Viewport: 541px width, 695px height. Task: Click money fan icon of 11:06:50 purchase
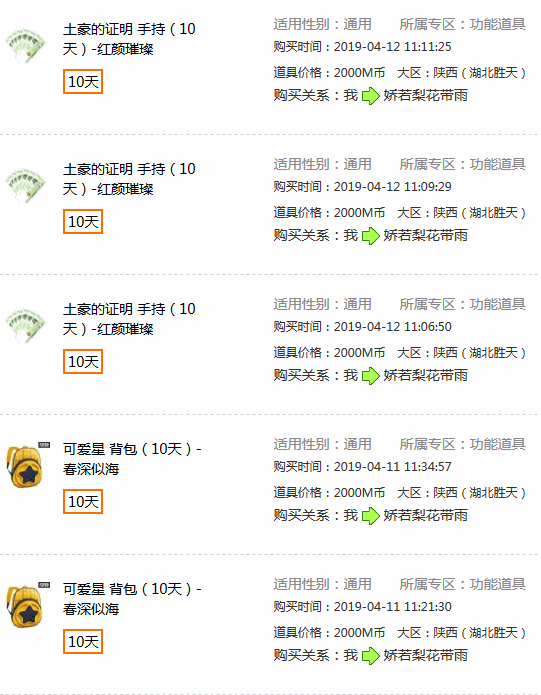point(25,325)
